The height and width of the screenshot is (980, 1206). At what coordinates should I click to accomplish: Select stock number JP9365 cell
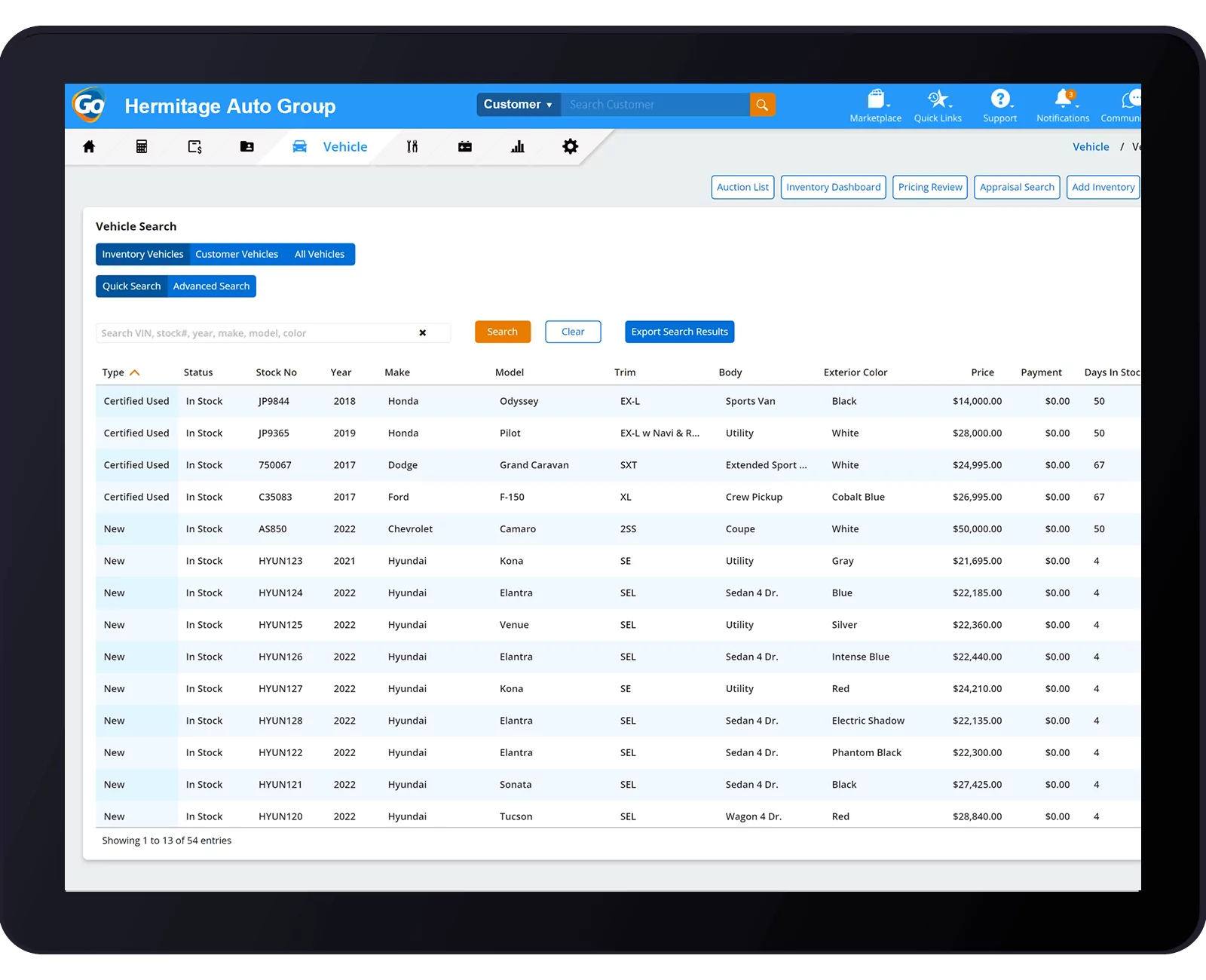(274, 433)
